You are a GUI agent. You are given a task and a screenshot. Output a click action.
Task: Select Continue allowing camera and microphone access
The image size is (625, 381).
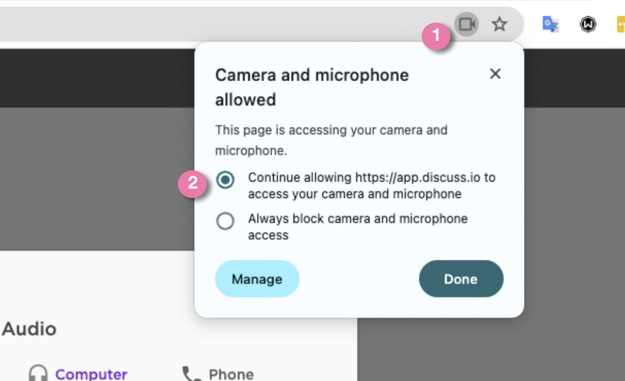[x=225, y=180]
